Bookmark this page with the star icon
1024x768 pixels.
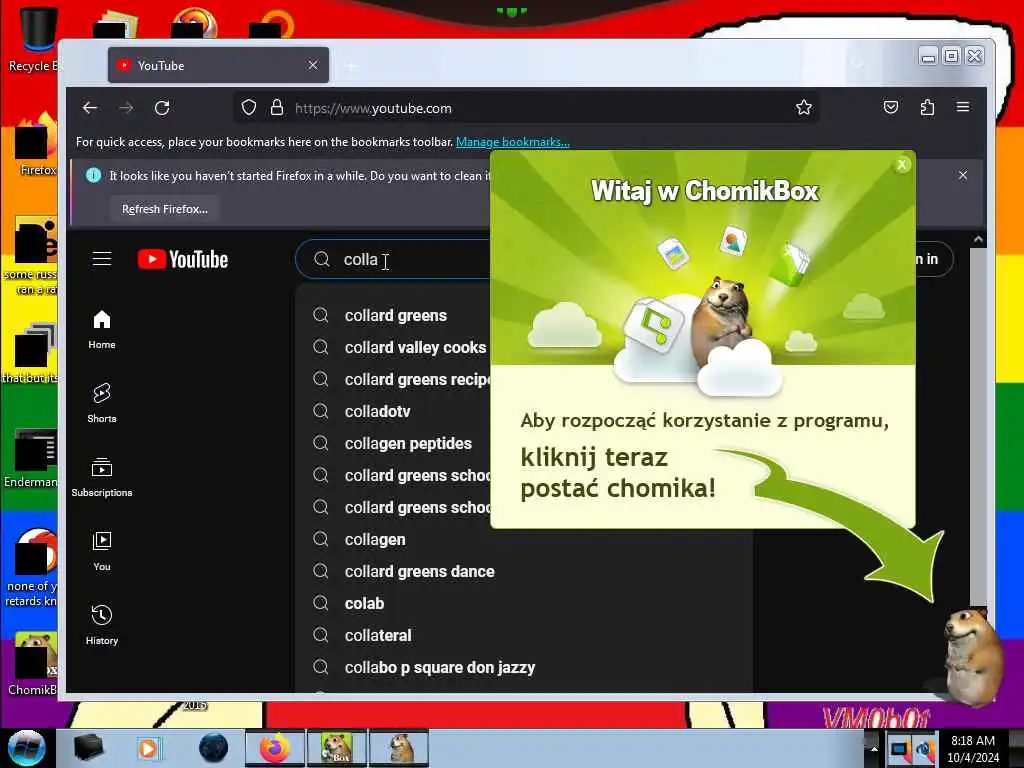[804, 108]
